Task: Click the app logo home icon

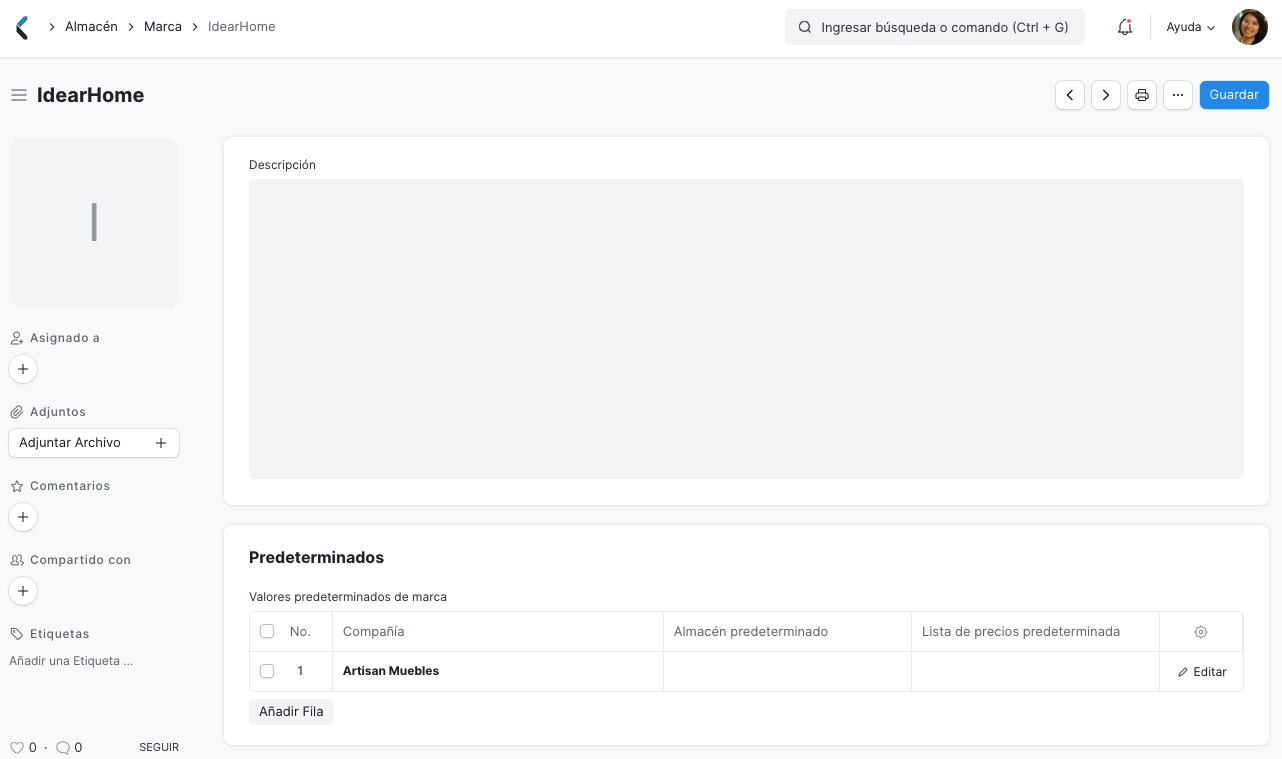Action: pyautogui.click(x=22, y=27)
